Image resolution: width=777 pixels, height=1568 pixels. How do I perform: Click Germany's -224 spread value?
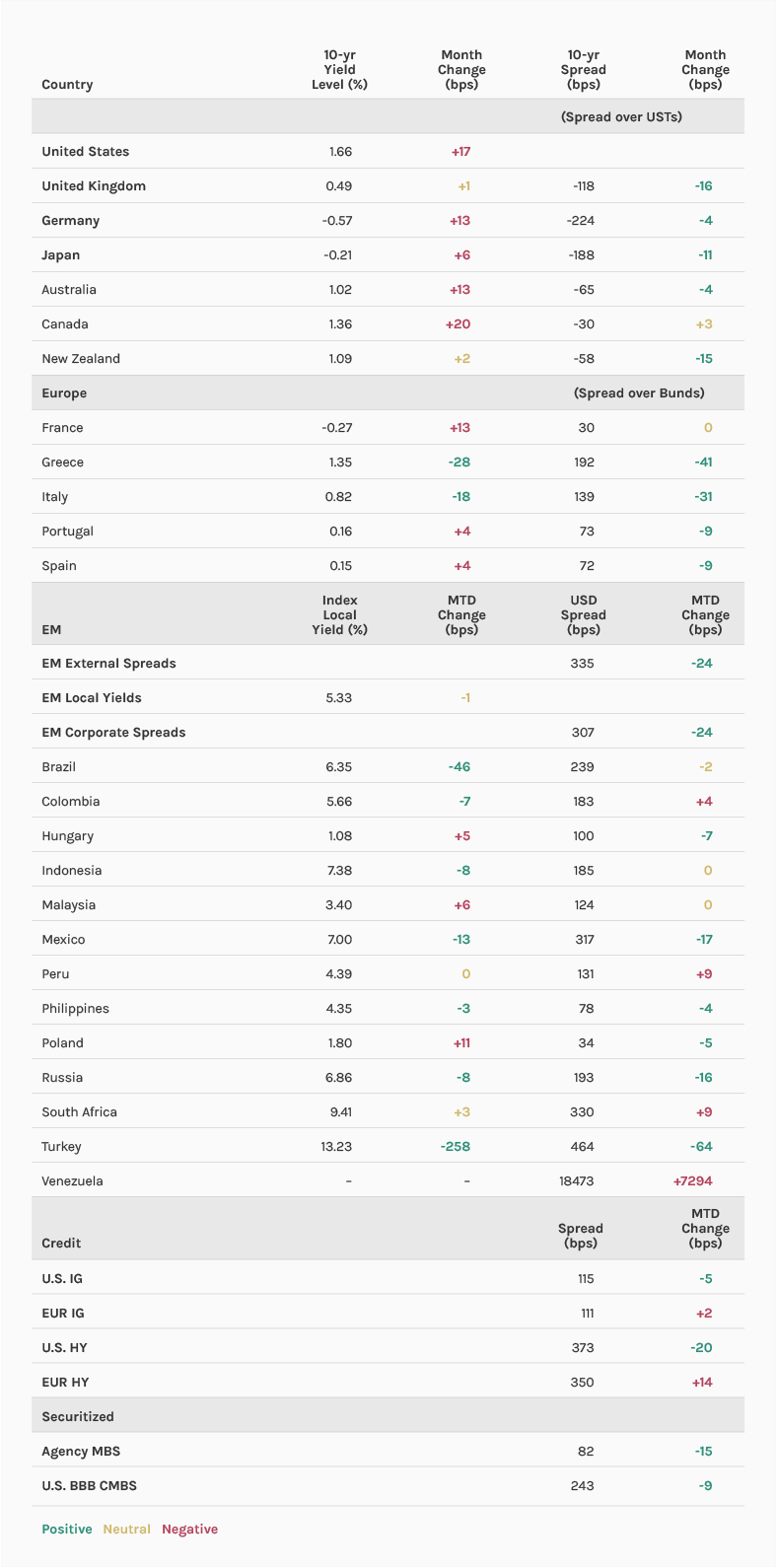point(581,221)
